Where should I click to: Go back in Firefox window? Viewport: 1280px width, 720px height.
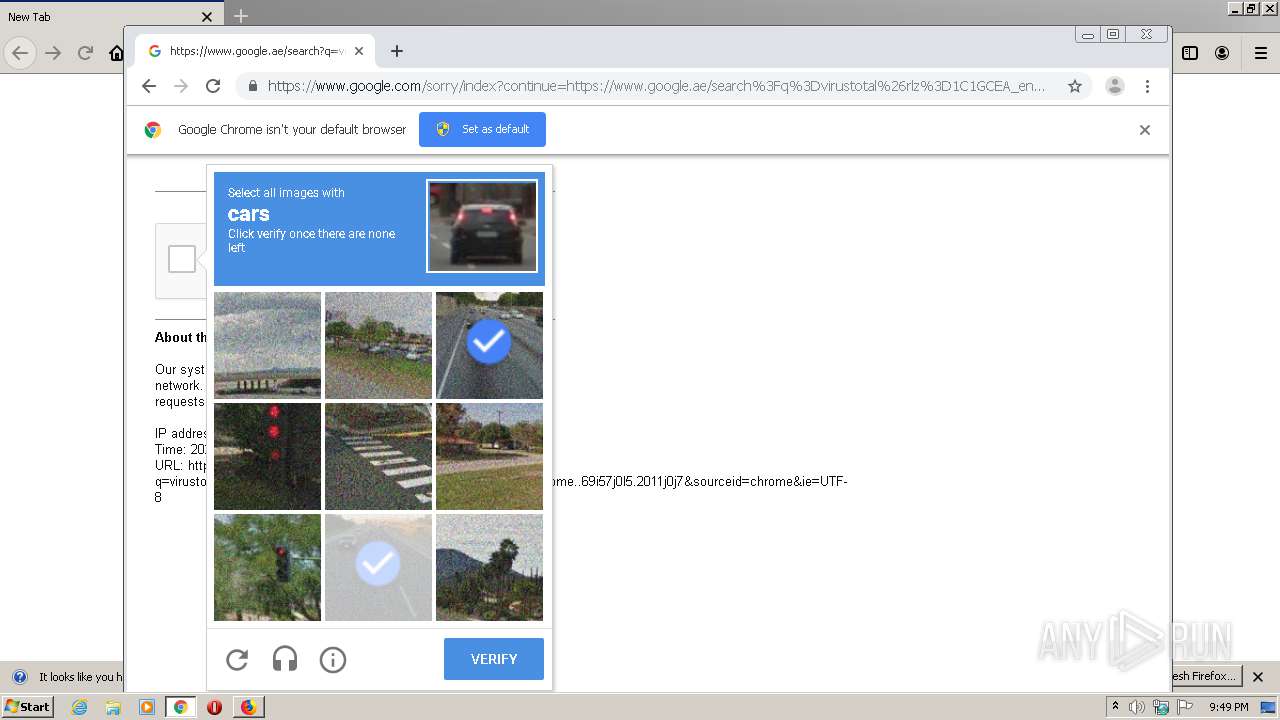[20, 53]
